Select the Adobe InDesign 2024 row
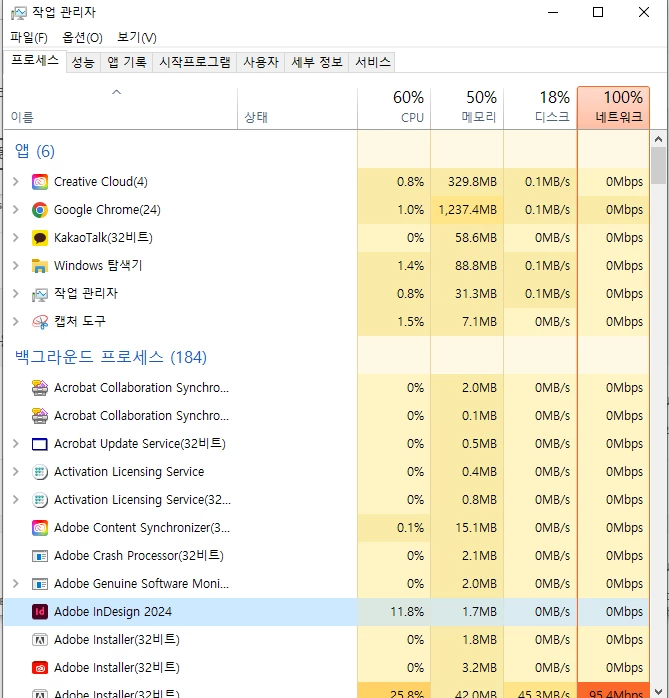Screen dimensions: 669x698 tap(326, 612)
